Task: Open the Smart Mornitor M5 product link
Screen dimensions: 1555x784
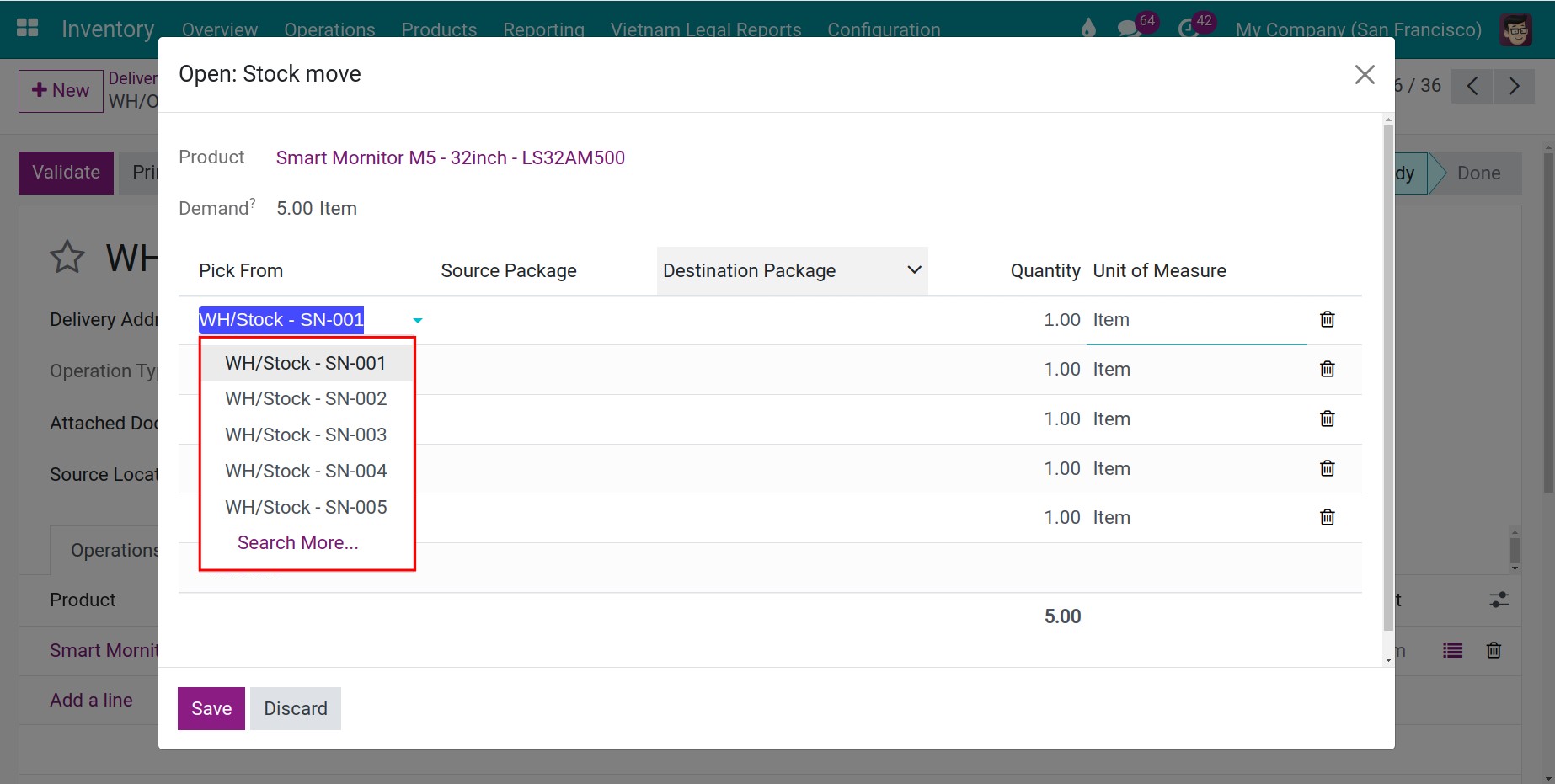Action: coord(451,157)
